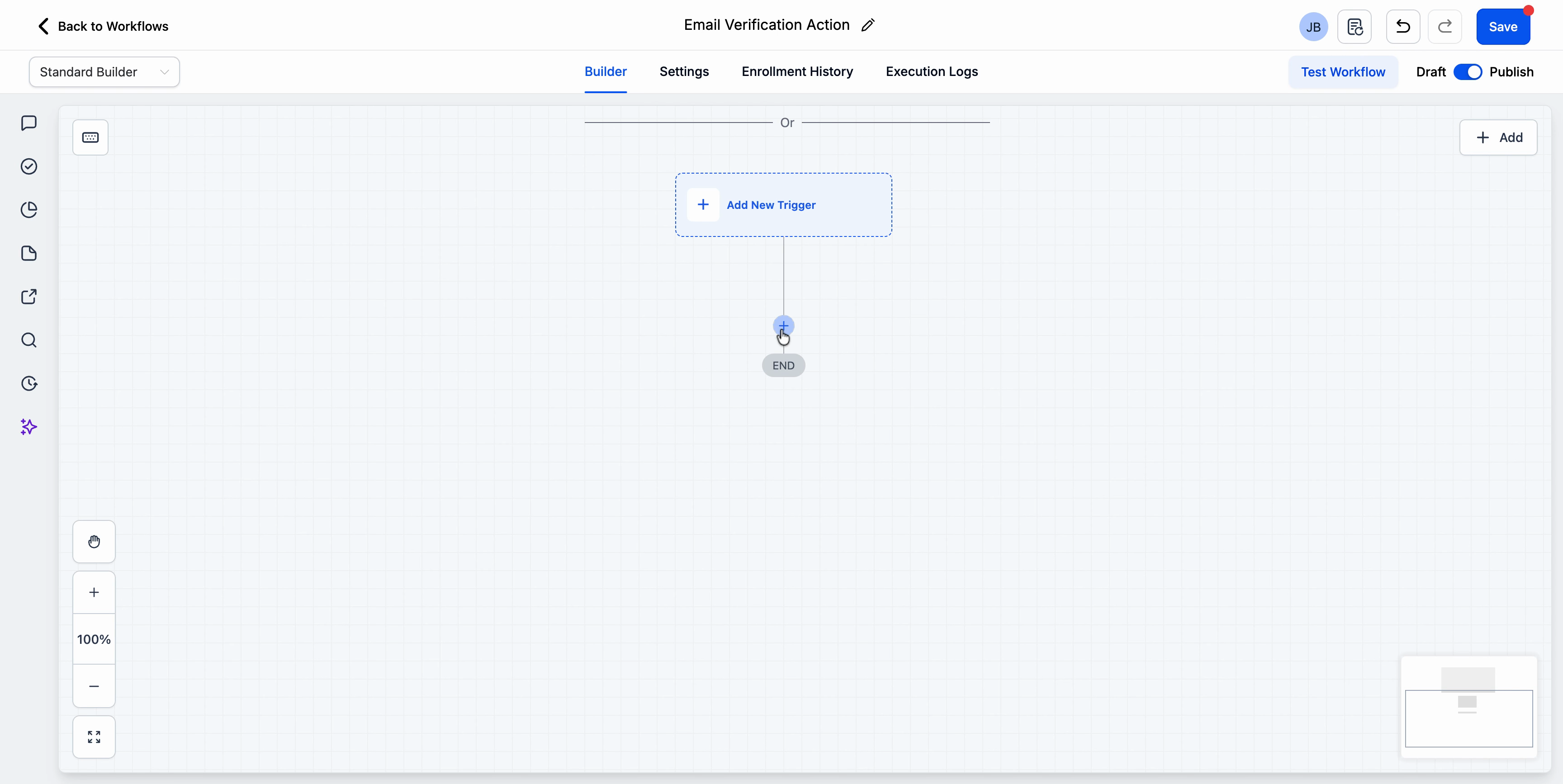The height and width of the screenshot is (784, 1563).
Task: Click the Test Workflow button
Action: [1343, 71]
